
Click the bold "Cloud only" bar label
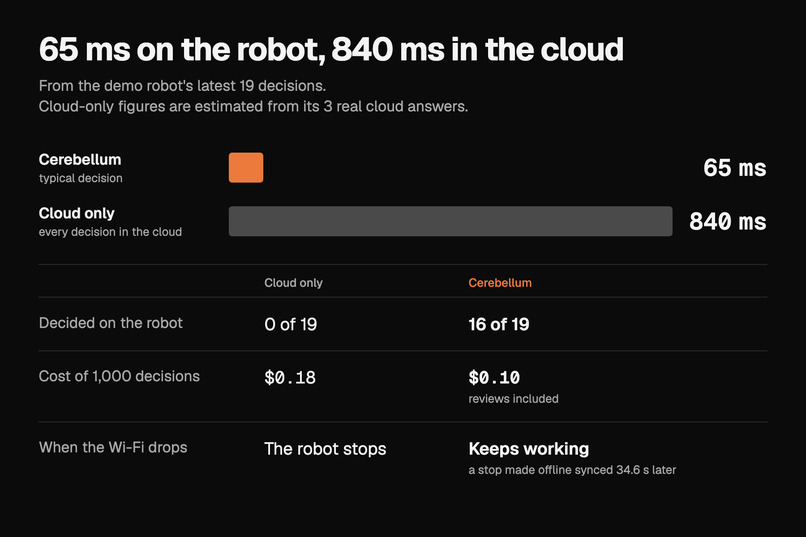coord(77,213)
